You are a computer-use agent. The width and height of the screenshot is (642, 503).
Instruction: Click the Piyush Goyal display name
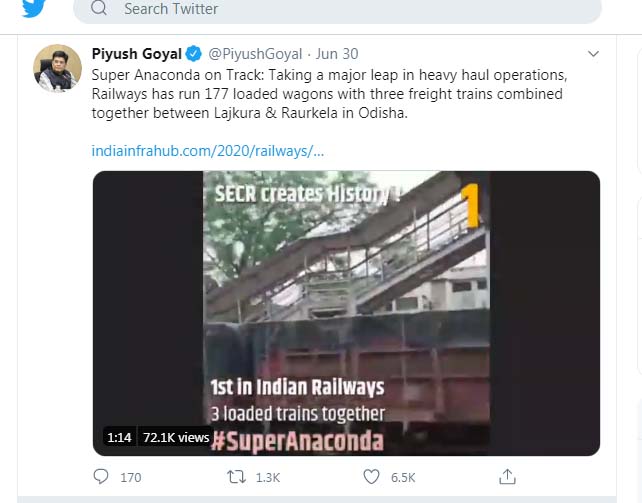click(x=136, y=53)
